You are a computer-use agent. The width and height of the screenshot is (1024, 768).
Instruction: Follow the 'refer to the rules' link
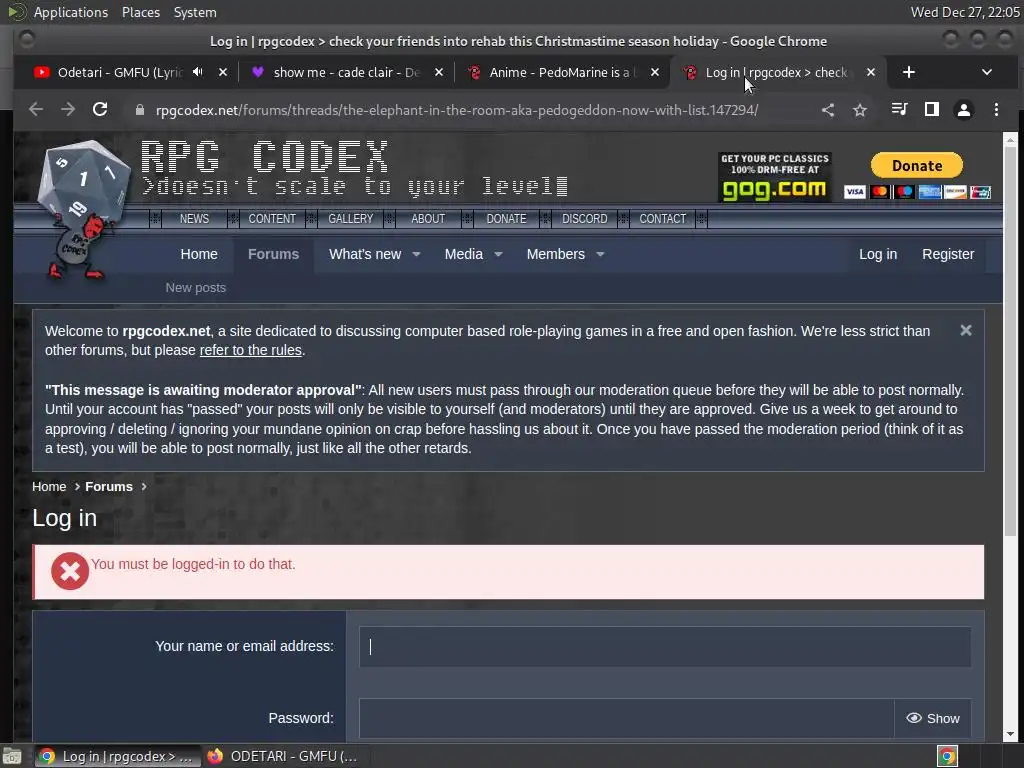[251, 350]
